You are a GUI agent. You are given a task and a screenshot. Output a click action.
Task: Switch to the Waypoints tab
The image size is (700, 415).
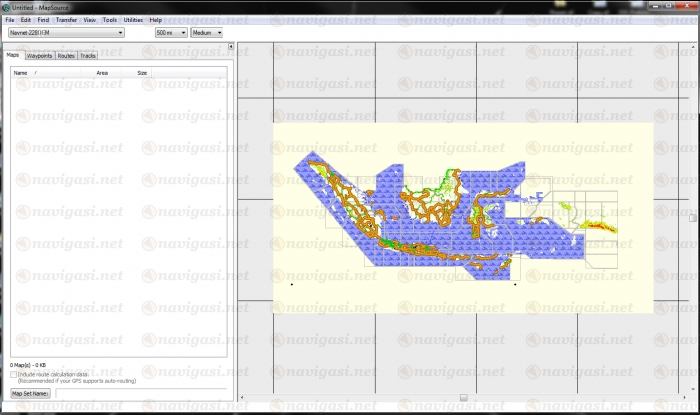39,56
